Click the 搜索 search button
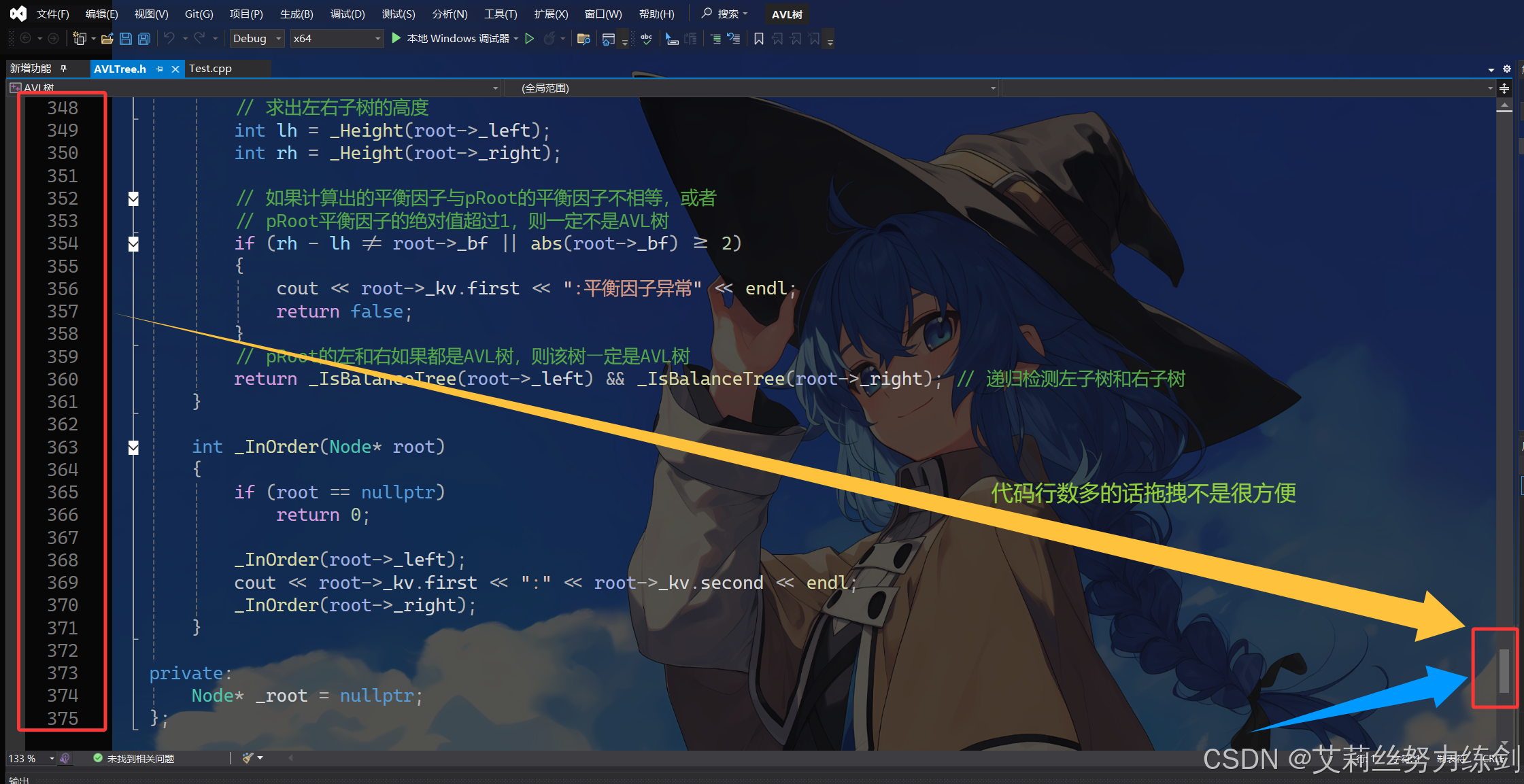Viewport: 1524px width, 784px height. [725, 14]
